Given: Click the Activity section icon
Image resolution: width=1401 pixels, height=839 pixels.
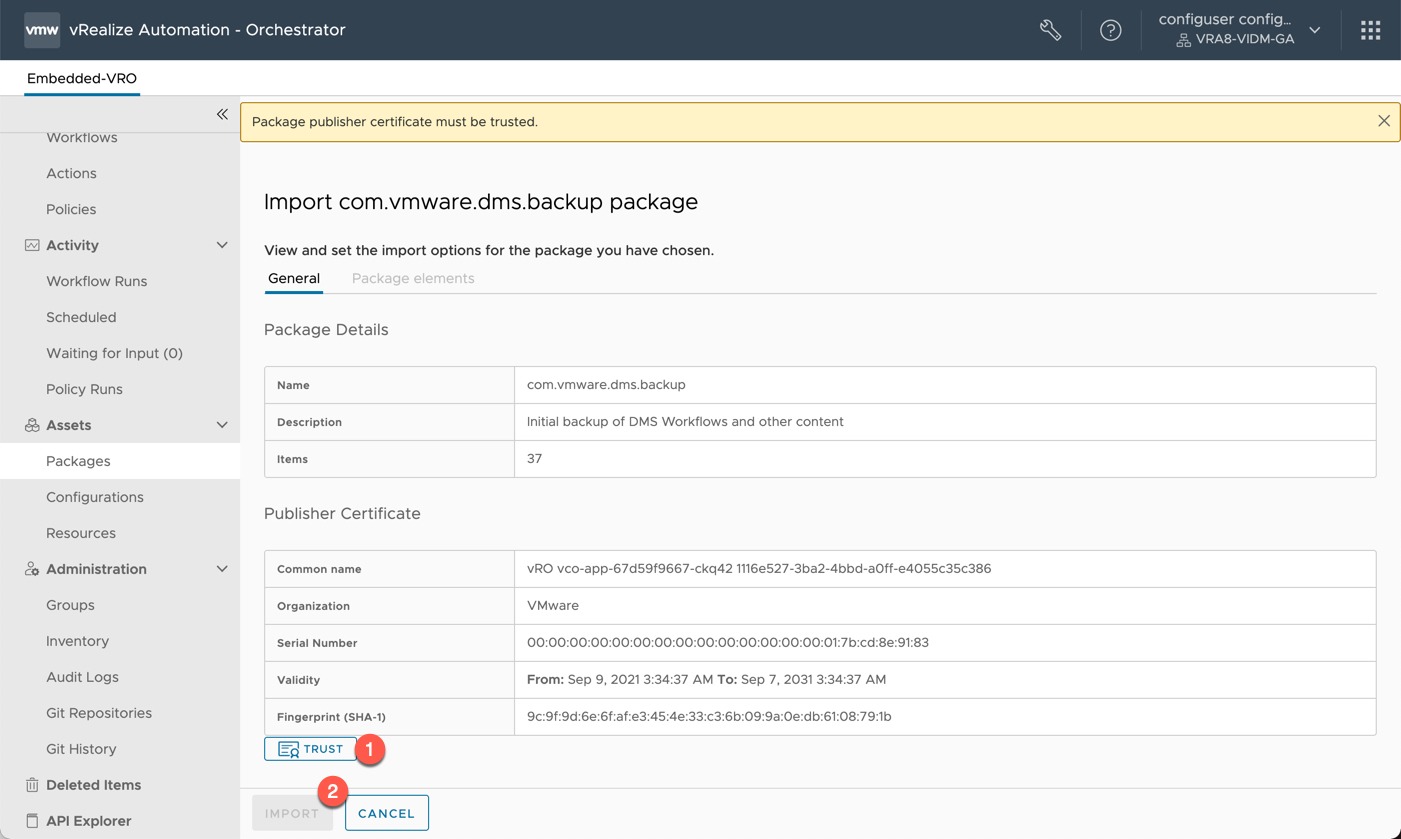Looking at the screenshot, I should click(32, 245).
